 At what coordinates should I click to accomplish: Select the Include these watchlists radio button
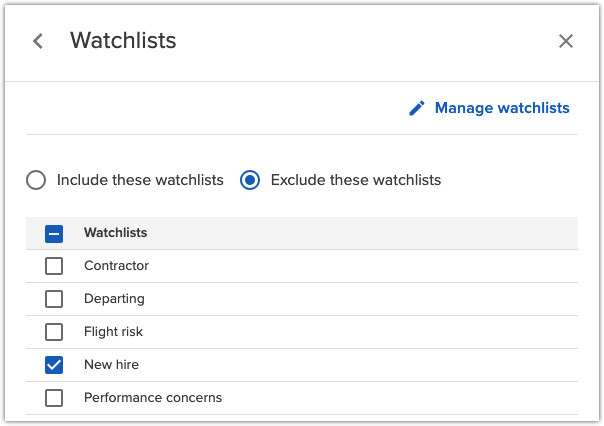36,180
